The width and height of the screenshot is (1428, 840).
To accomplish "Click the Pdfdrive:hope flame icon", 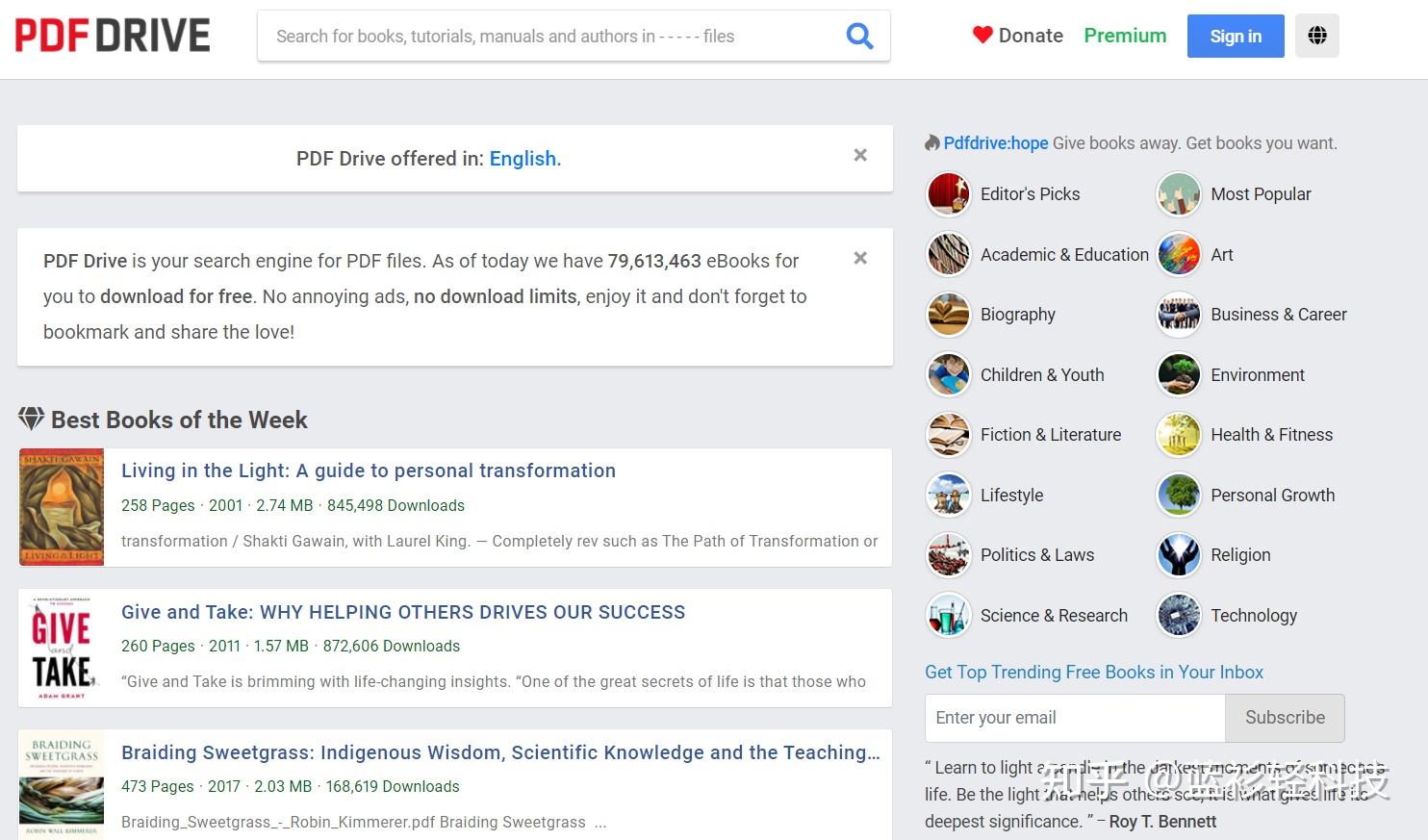I will click(932, 143).
